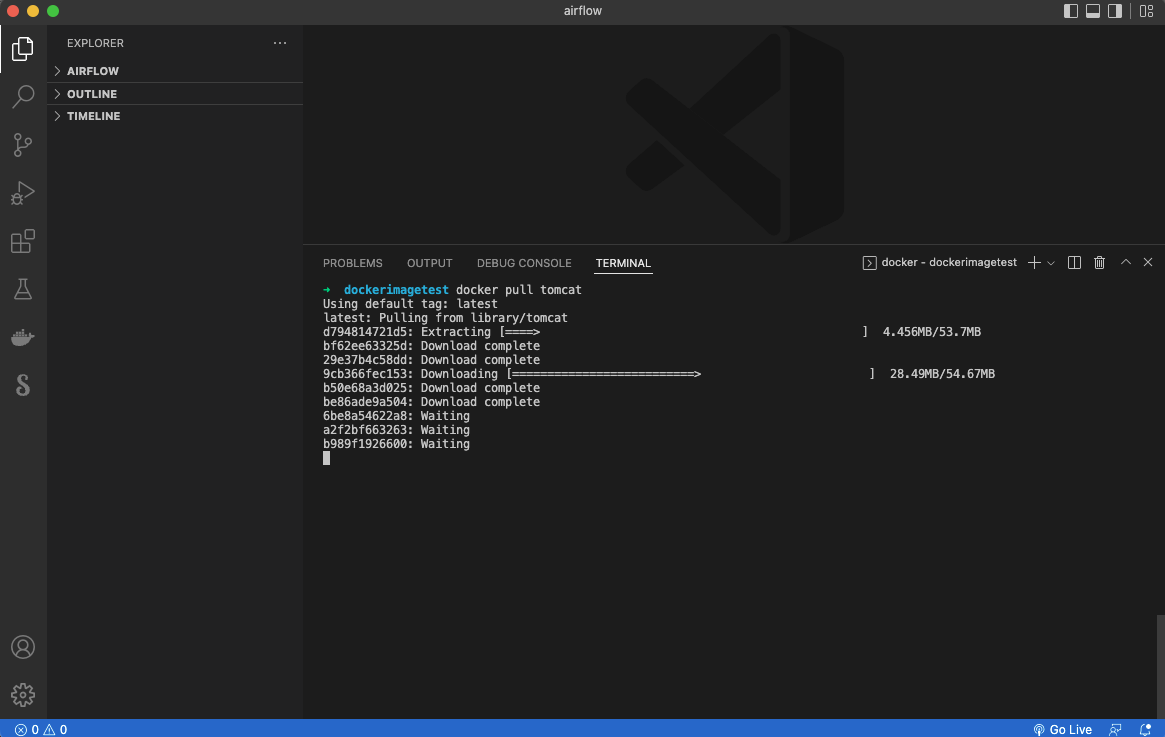The image size is (1165, 737).
Task: Open errors and warnings status item
Action: coord(41,730)
